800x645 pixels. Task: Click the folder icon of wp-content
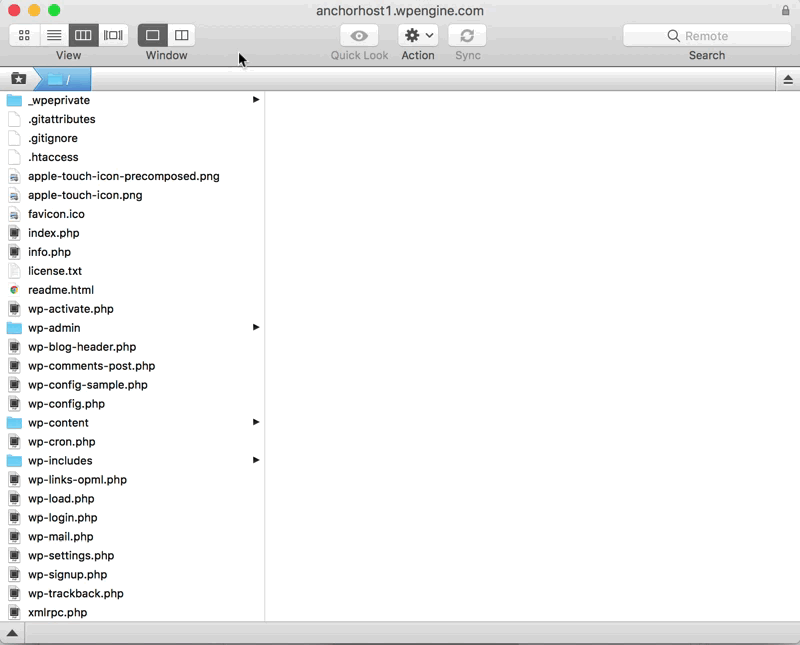pos(14,423)
